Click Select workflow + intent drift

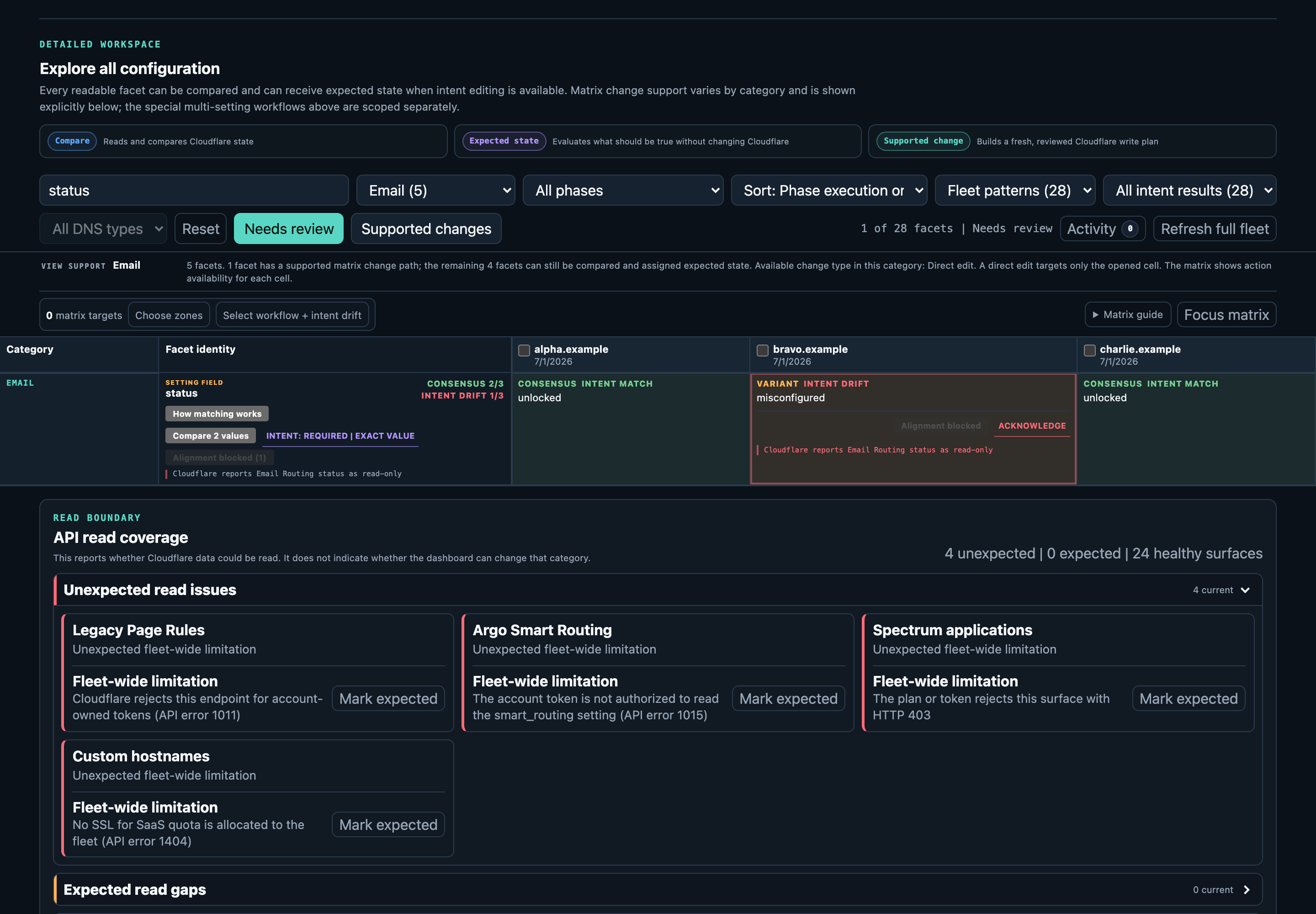(292, 315)
